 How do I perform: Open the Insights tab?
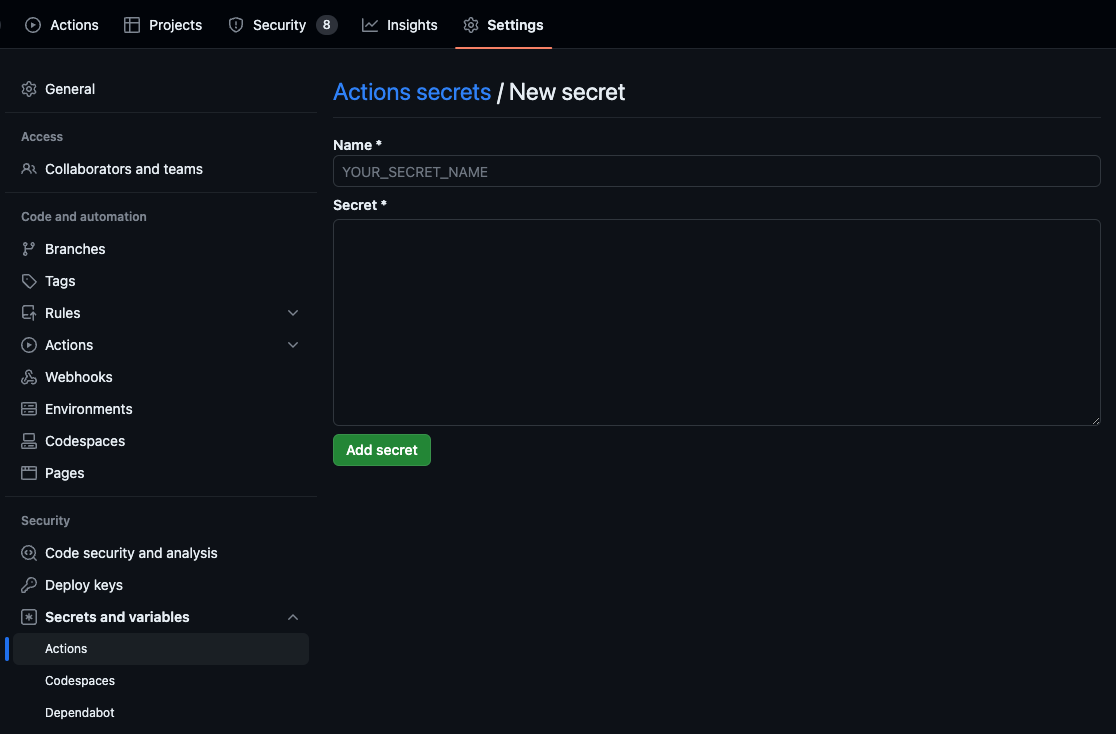(399, 25)
